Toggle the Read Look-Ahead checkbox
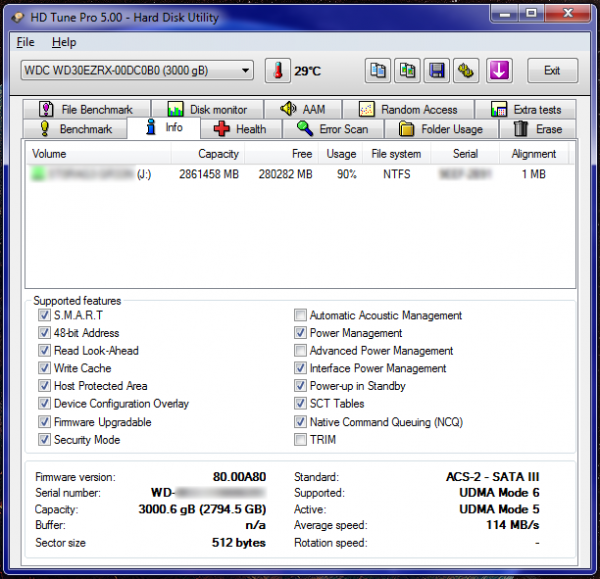This screenshot has width=600, height=579. [44, 351]
